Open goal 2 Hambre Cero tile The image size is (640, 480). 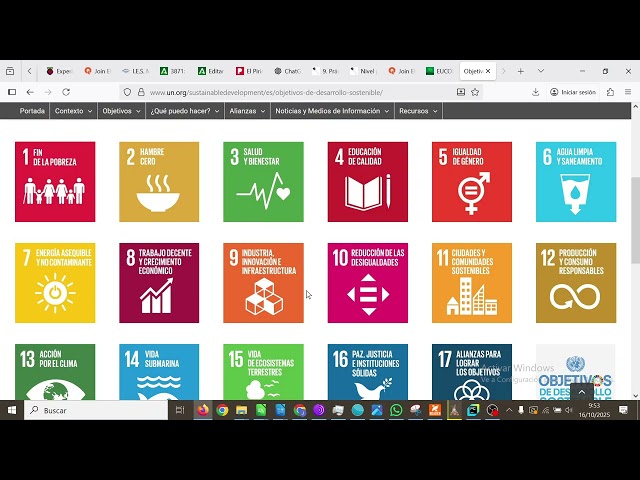pyautogui.click(x=159, y=182)
